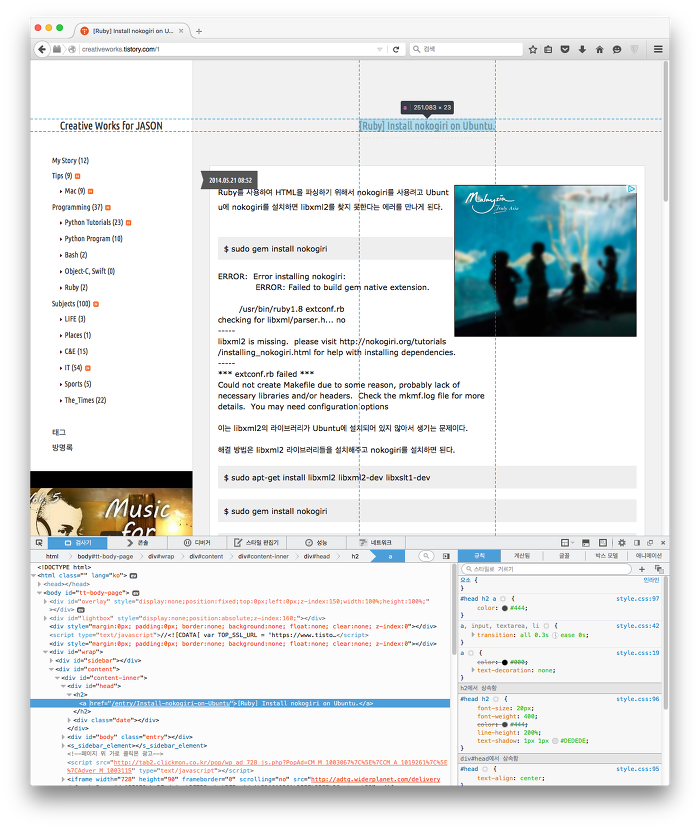Switch to the Console (콘솔) tab

(137, 543)
